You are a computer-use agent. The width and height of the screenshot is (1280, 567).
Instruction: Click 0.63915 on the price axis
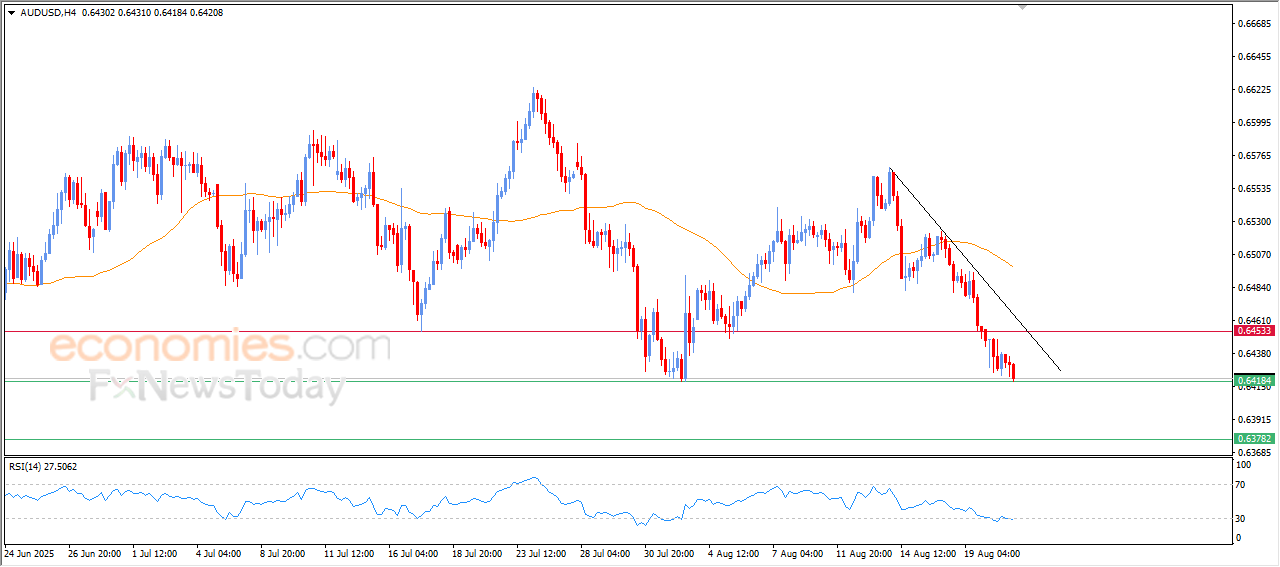point(1254,419)
